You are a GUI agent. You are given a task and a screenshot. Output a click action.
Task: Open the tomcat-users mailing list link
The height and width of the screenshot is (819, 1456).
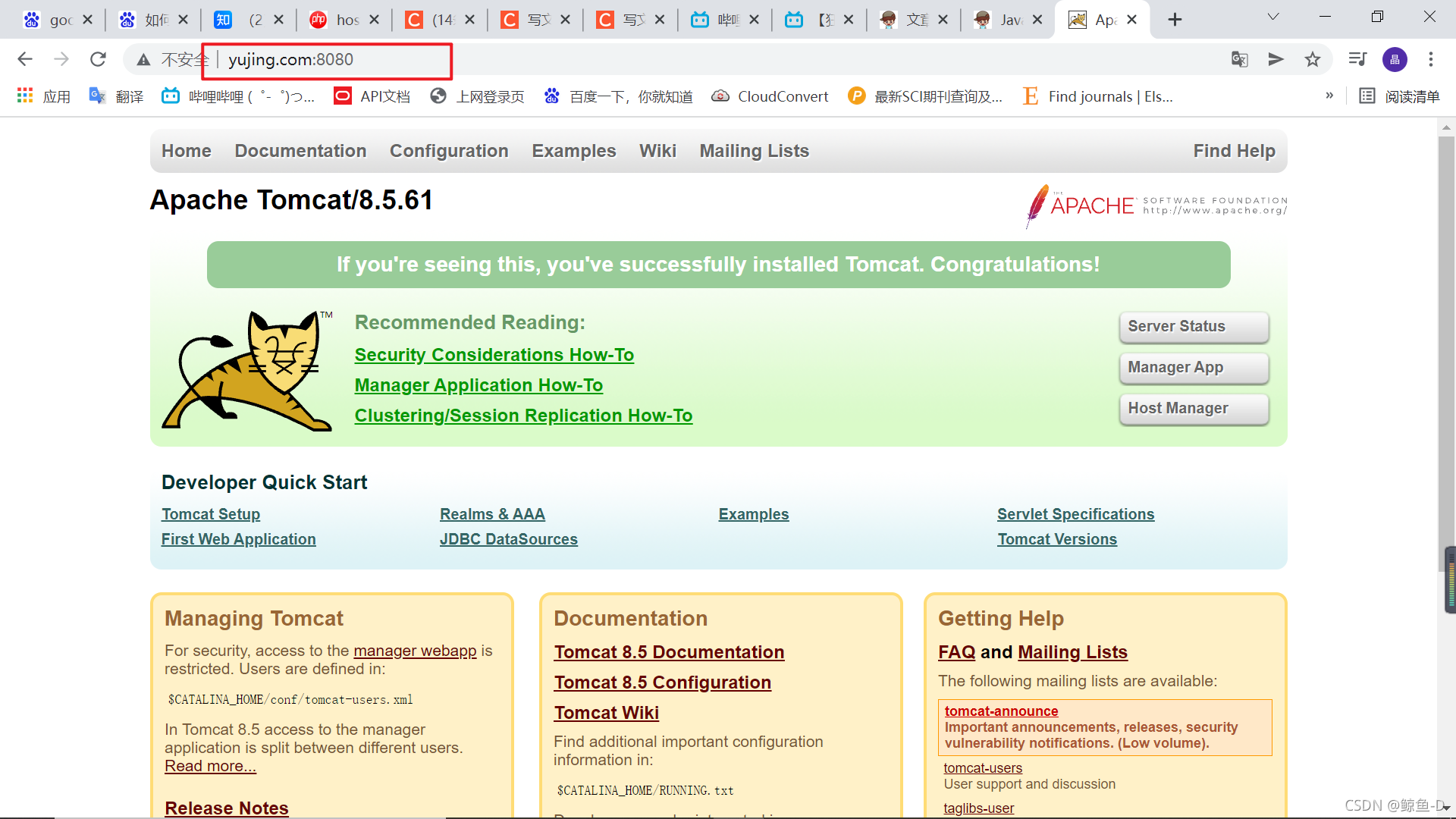(983, 768)
